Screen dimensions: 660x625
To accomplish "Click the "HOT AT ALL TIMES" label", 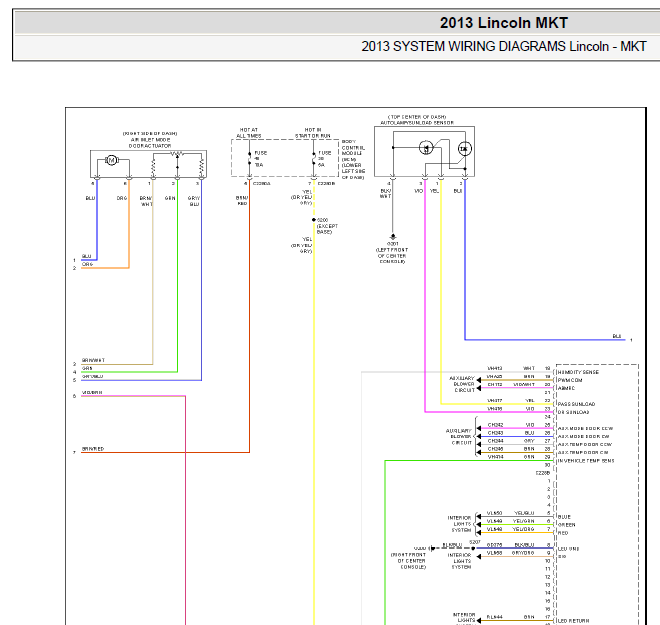I will click(x=249, y=133).
